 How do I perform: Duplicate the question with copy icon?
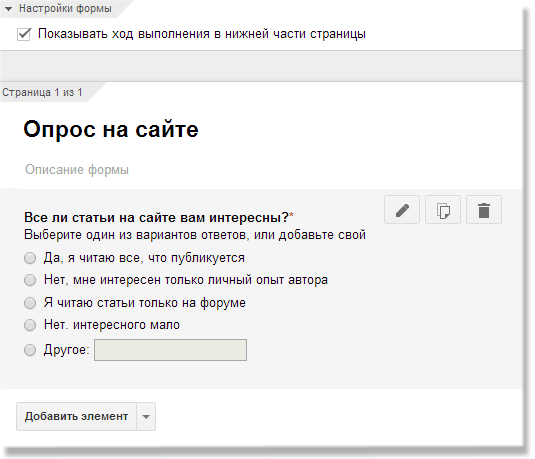pos(443,210)
